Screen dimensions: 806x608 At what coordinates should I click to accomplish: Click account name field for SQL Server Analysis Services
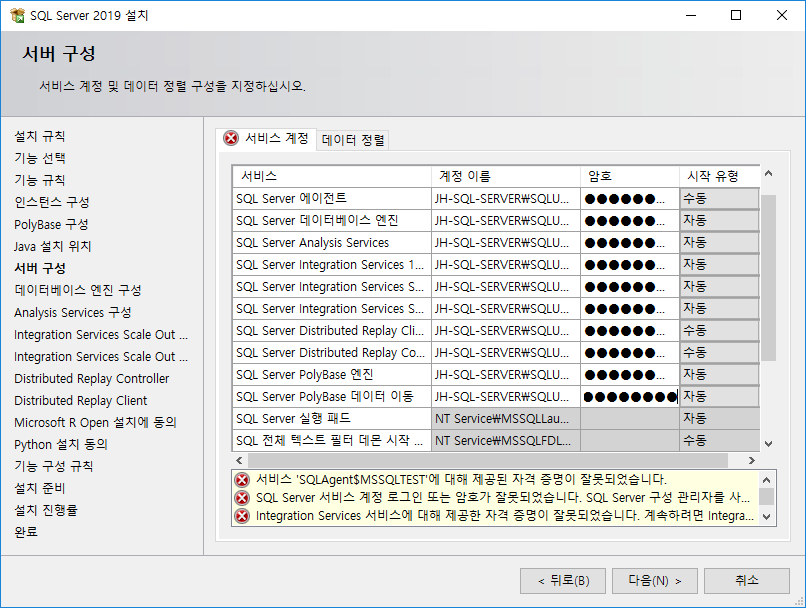[x=506, y=243]
